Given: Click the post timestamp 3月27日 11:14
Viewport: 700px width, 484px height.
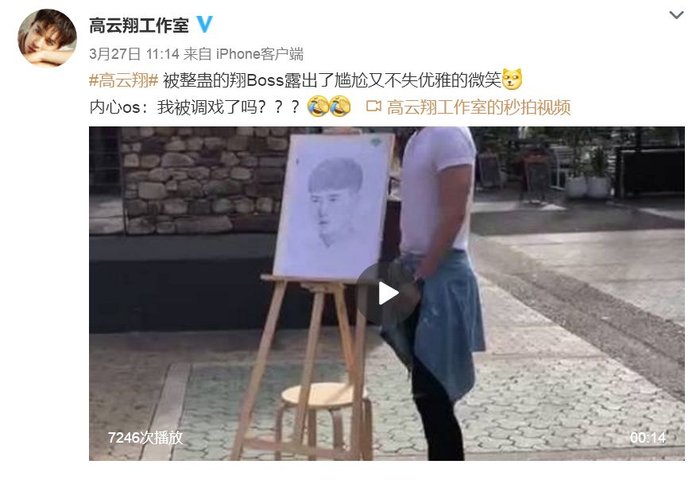Looking at the screenshot, I should pyautogui.click(x=134, y=54).
